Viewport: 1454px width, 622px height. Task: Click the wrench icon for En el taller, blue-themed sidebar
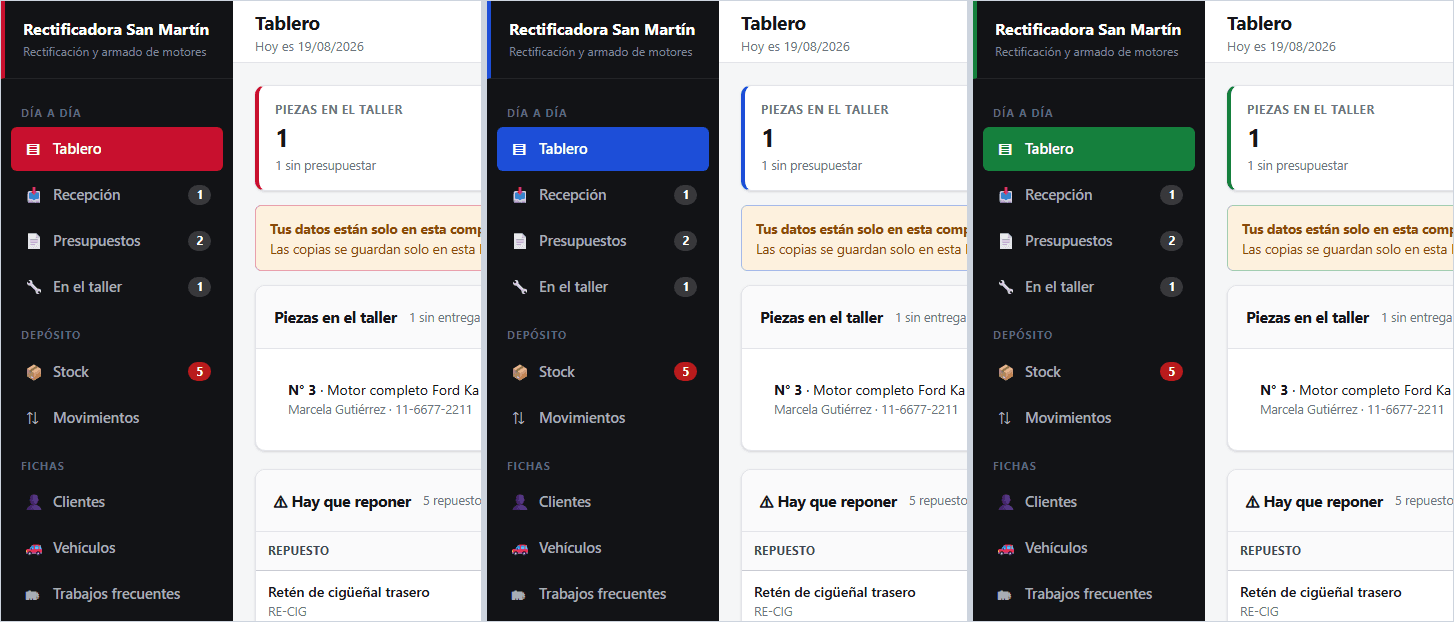(x=519, y=287)
